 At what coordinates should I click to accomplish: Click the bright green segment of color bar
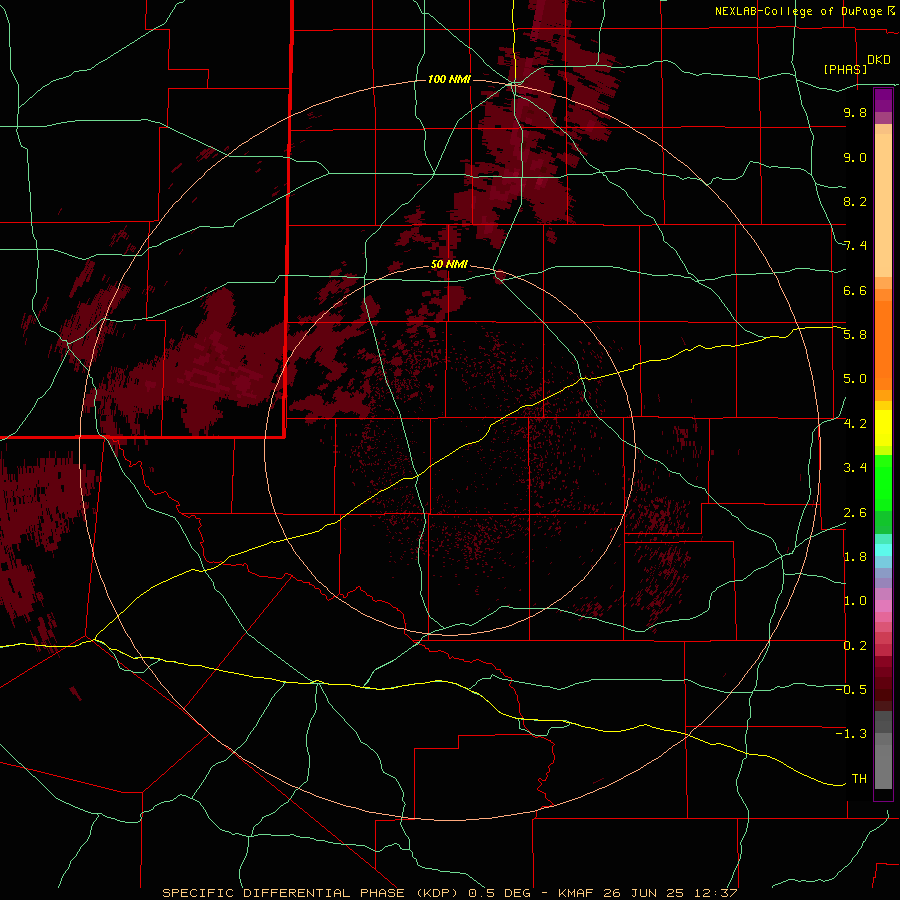(x=883, y=485)
